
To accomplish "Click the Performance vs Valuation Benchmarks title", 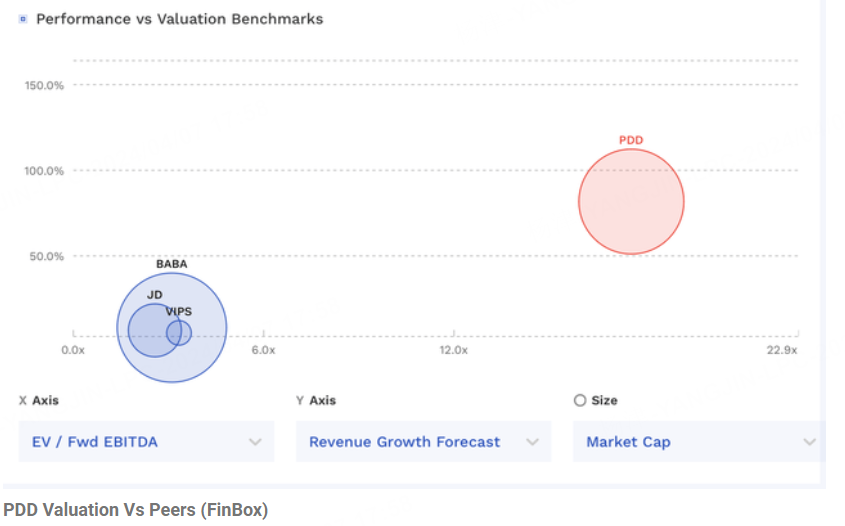I will tap(179, 19).
